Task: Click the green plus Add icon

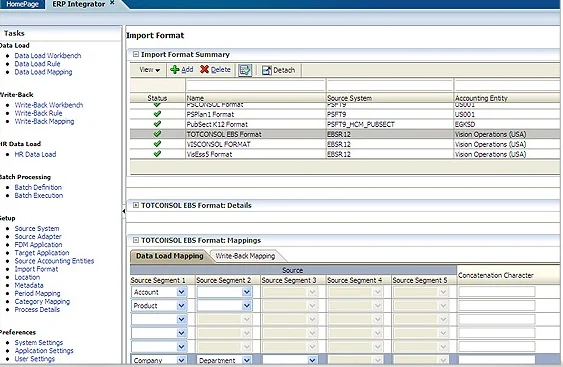Action: click(175, 69)
